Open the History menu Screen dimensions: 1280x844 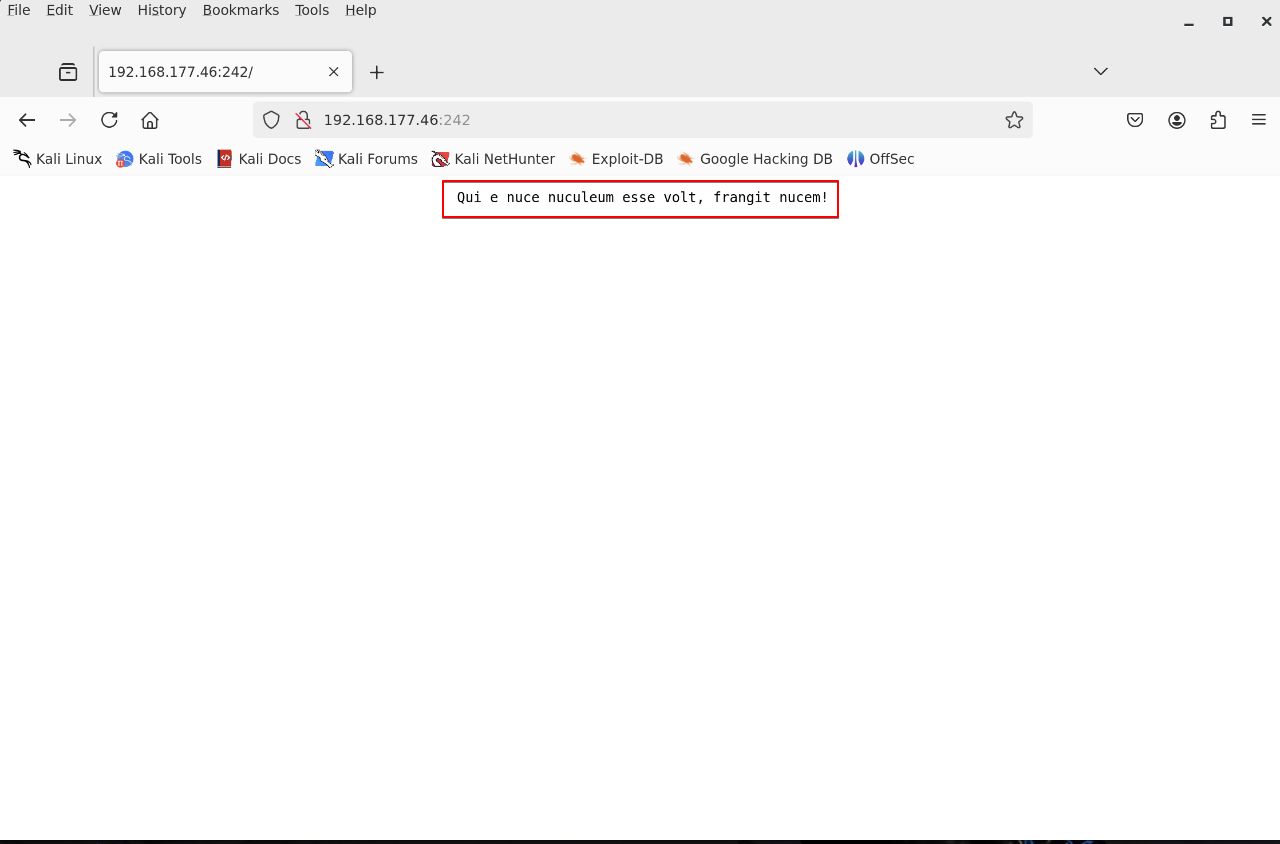point(162,10)
